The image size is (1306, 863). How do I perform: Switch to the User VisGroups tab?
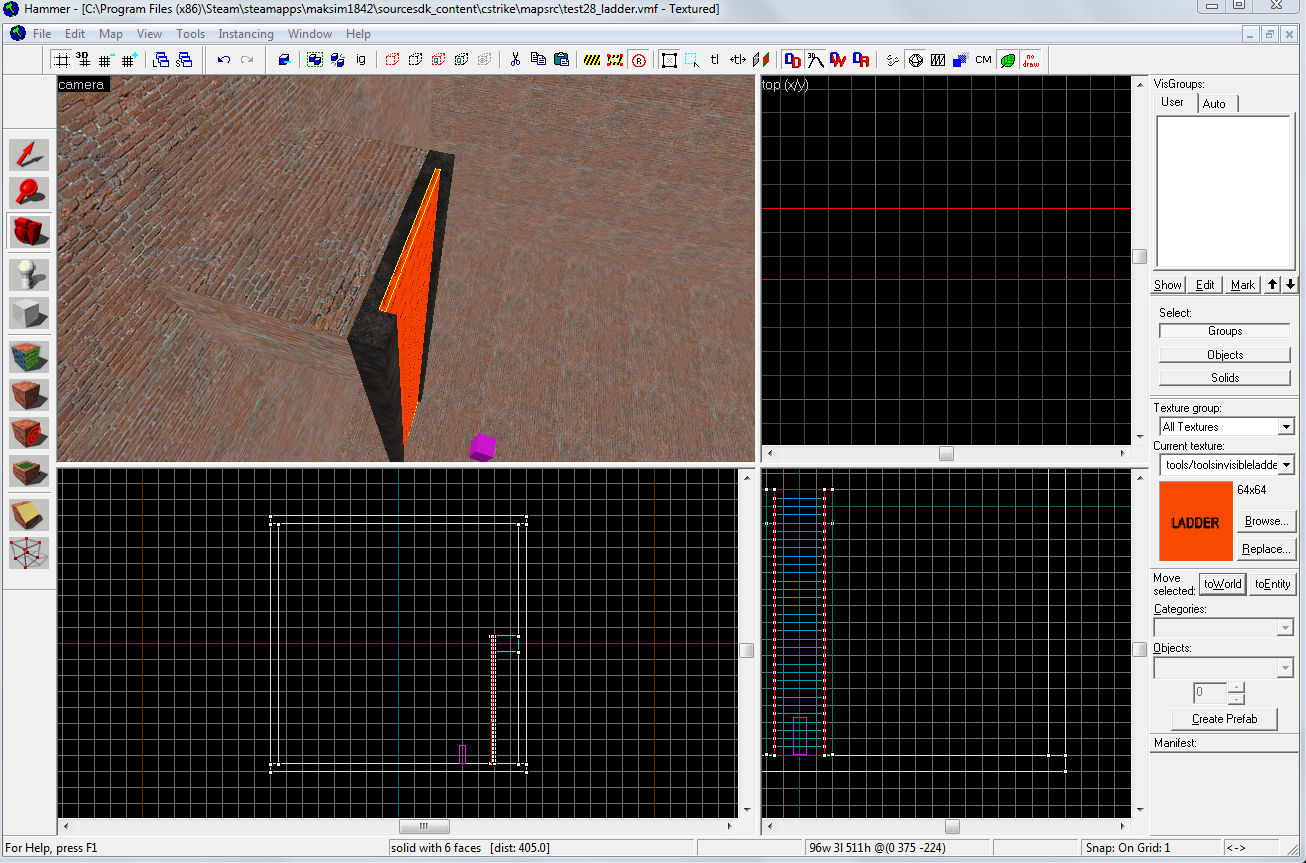click(1173, 103)
